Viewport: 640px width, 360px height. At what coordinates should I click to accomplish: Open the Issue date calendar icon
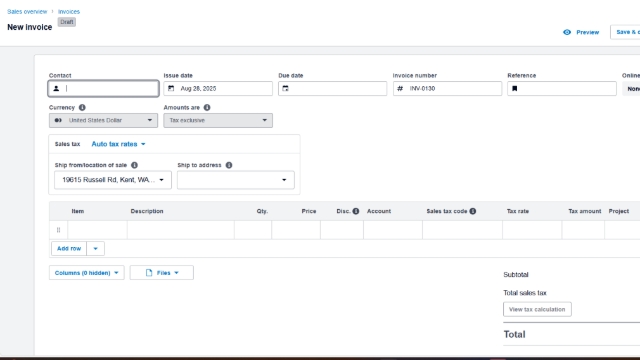pos(171,88)
